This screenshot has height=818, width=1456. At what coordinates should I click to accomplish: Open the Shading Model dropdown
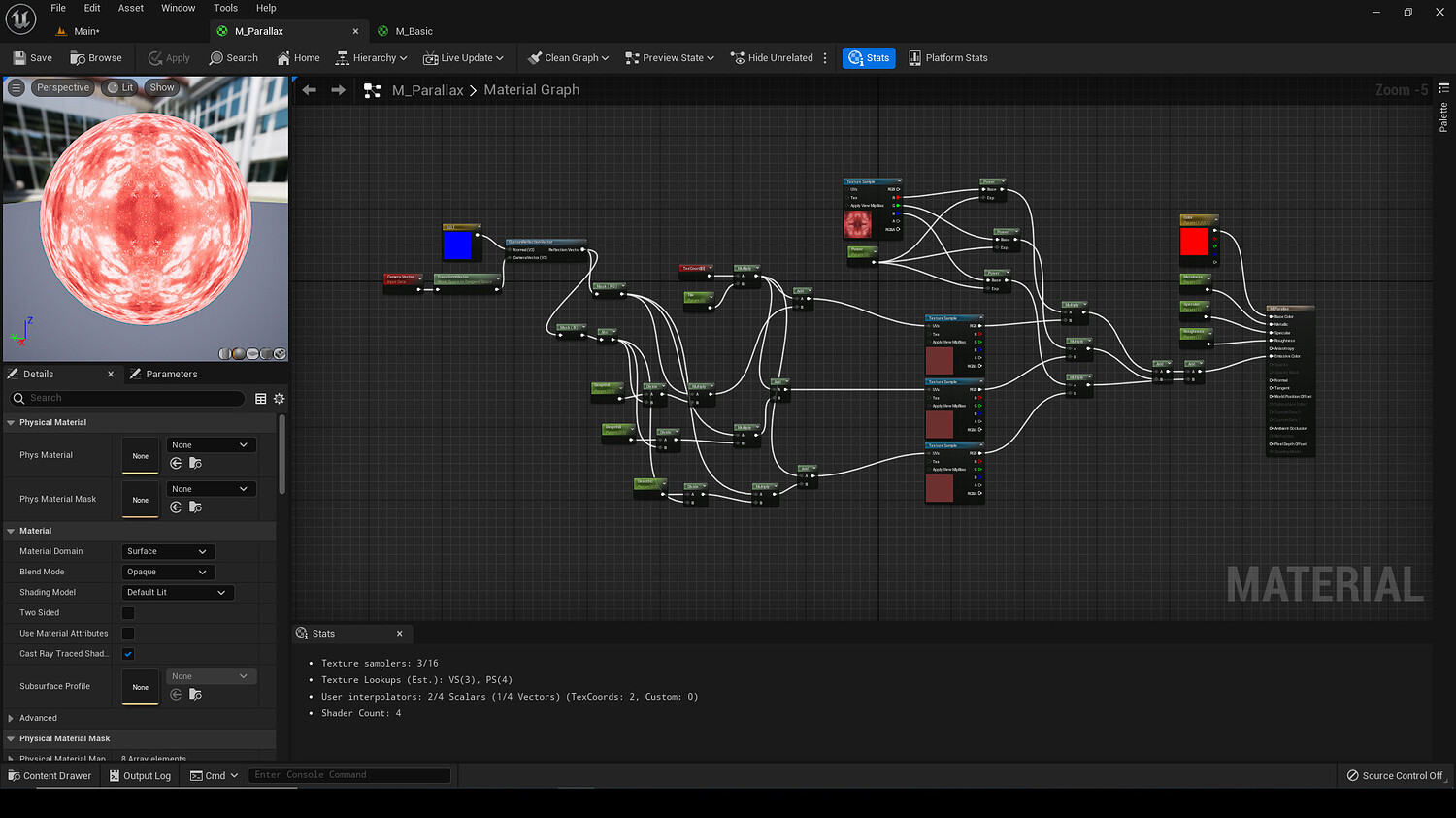(x=177, y=592)
